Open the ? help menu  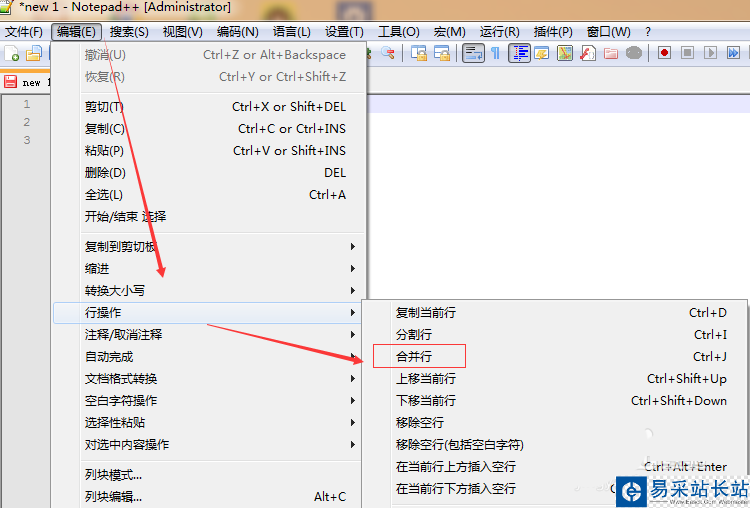(x=648, y=32)
